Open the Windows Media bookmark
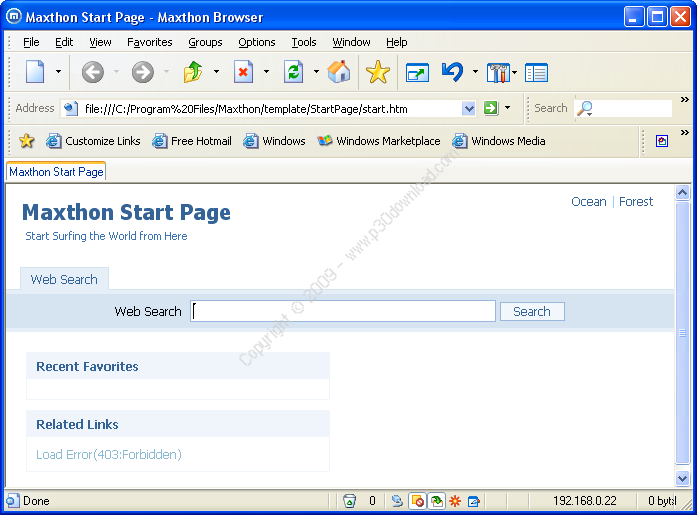Image resolution: width=697 pixels, height=515 pixels. (499, 141)
